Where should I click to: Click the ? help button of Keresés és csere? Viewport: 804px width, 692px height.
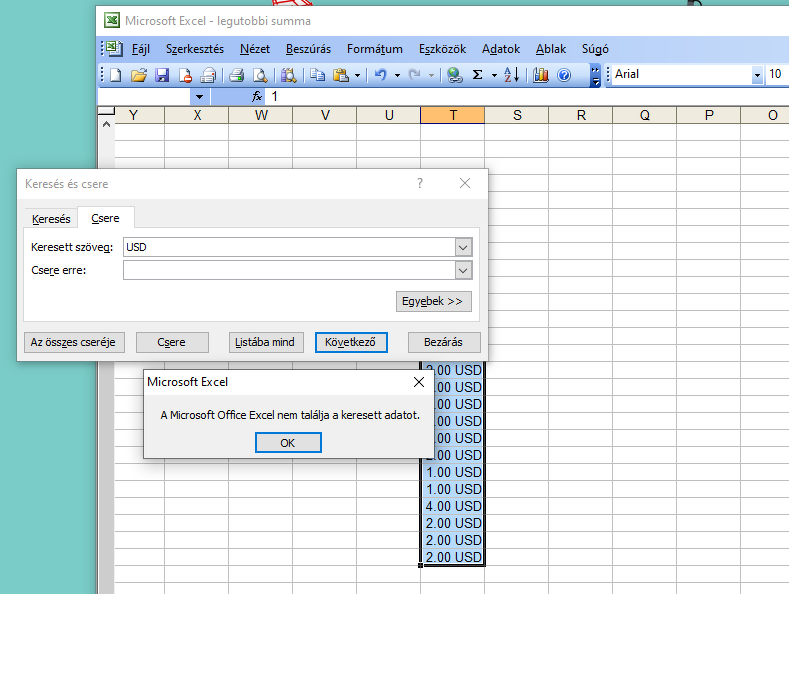[x=420, y=183]
